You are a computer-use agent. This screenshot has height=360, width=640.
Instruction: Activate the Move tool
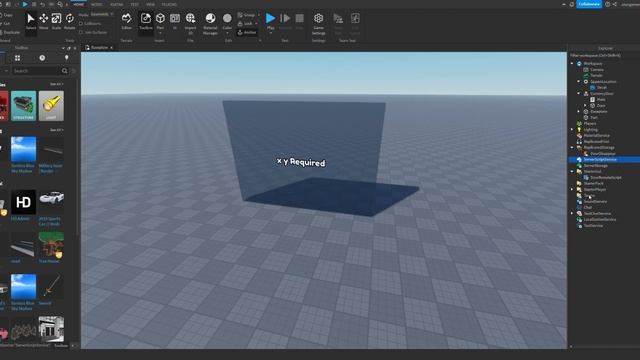coord(44,22)
